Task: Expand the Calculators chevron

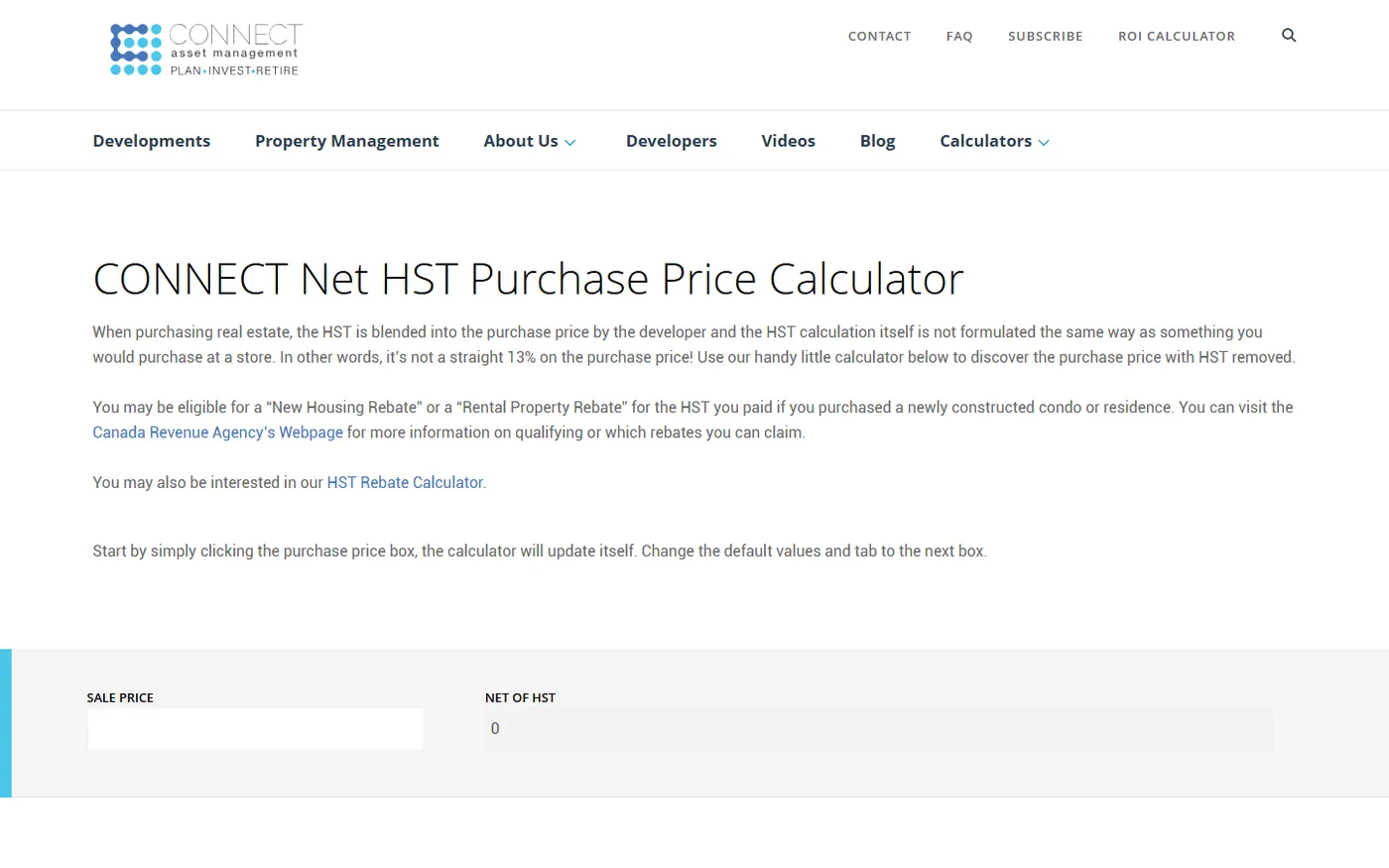Action: [x=1044, y=142]
